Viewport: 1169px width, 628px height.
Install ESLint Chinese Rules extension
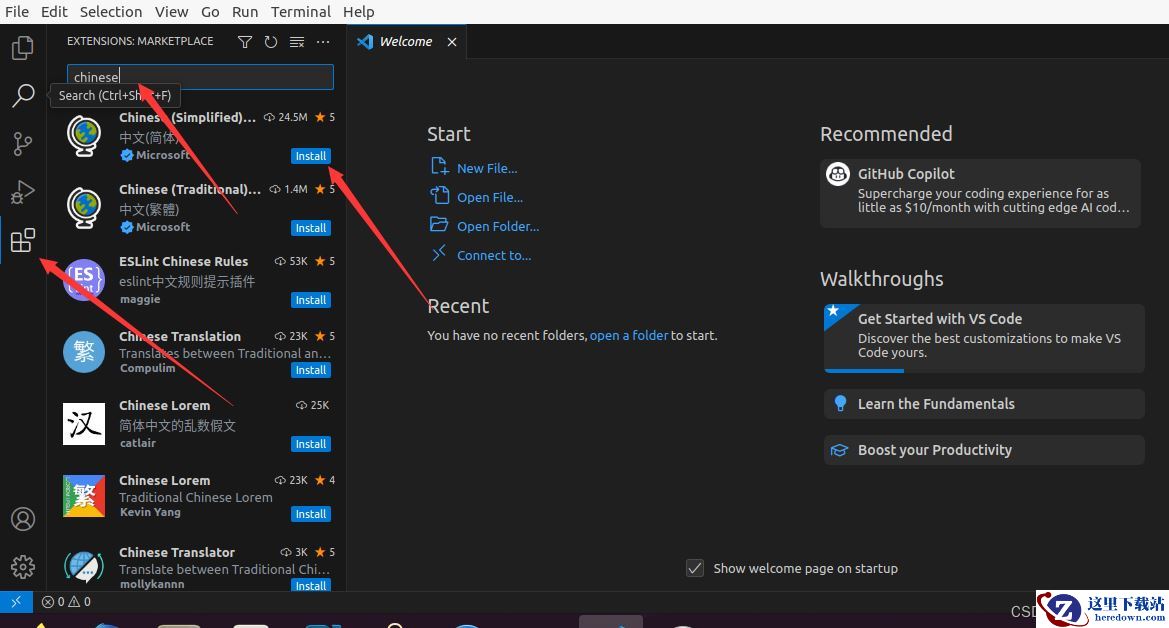(311, 300)
